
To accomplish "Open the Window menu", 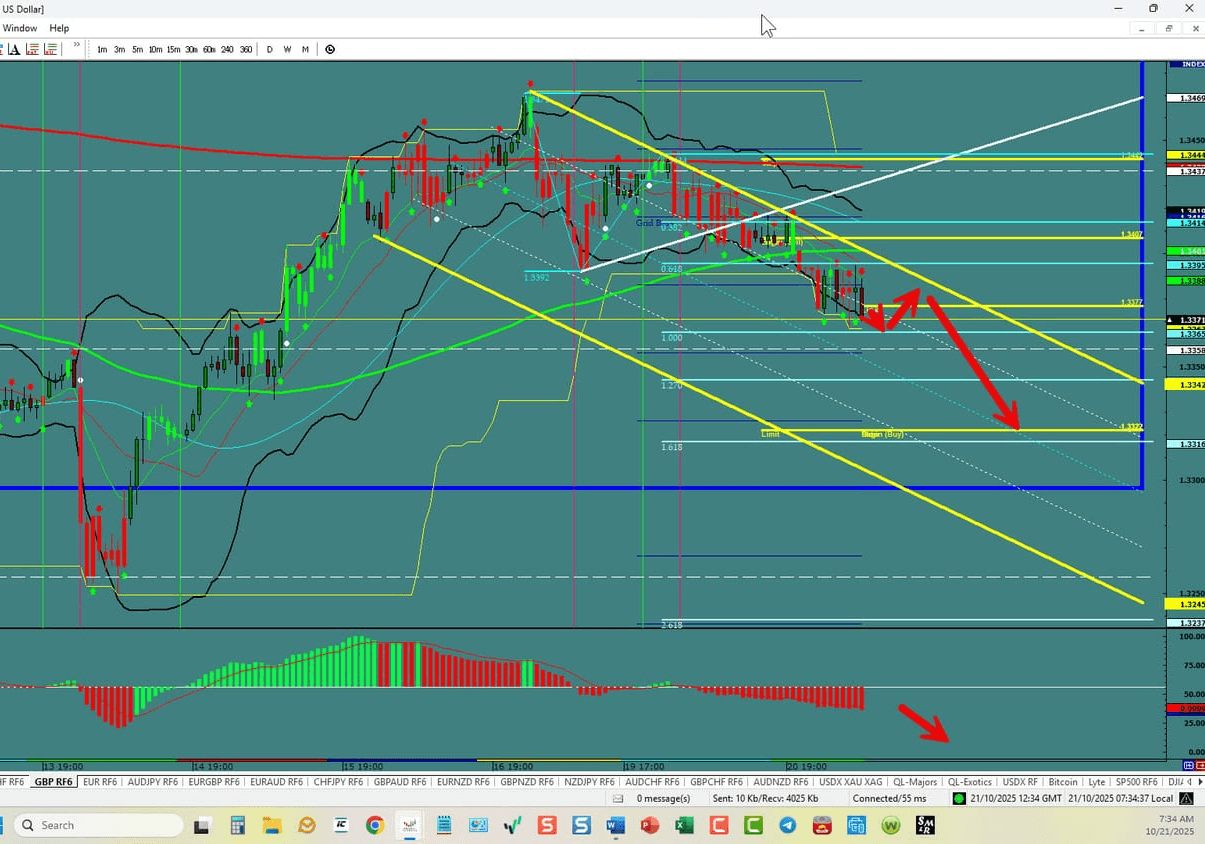I will point(19,28).
